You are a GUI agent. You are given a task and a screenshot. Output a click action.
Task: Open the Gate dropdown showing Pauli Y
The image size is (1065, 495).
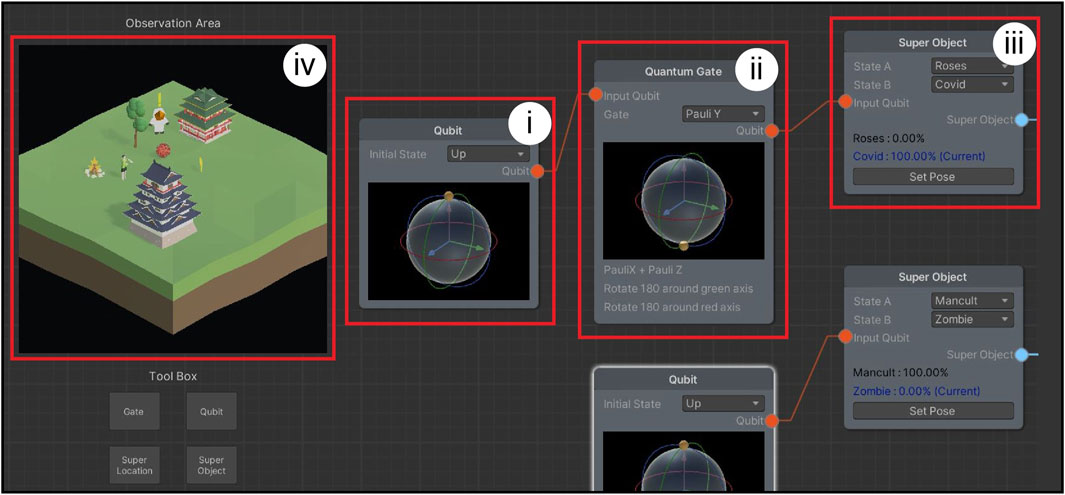(x=723, y=114)
